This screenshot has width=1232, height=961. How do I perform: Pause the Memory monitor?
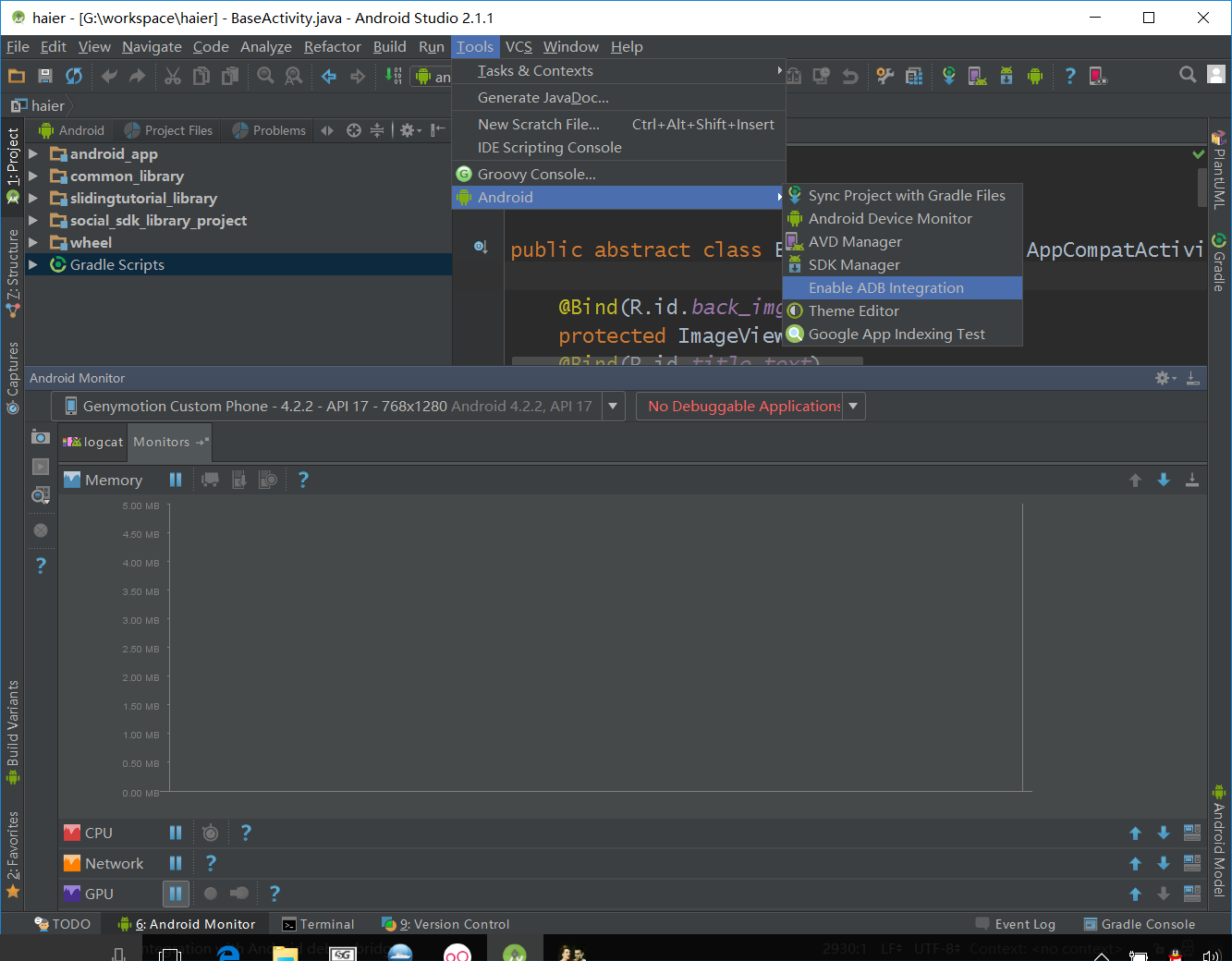(176, 480)
